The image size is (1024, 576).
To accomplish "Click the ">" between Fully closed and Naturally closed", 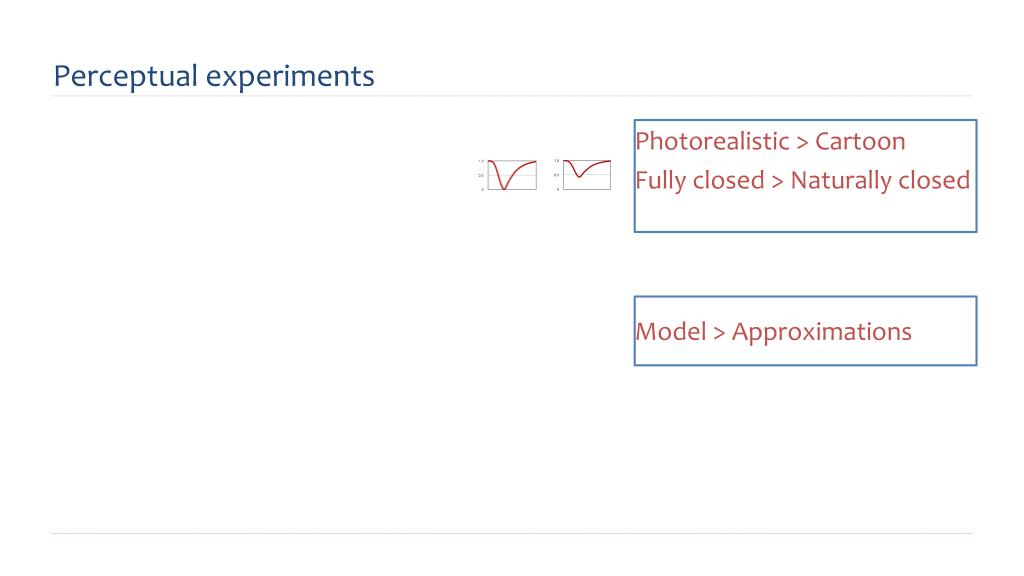I will pos(777,182).
